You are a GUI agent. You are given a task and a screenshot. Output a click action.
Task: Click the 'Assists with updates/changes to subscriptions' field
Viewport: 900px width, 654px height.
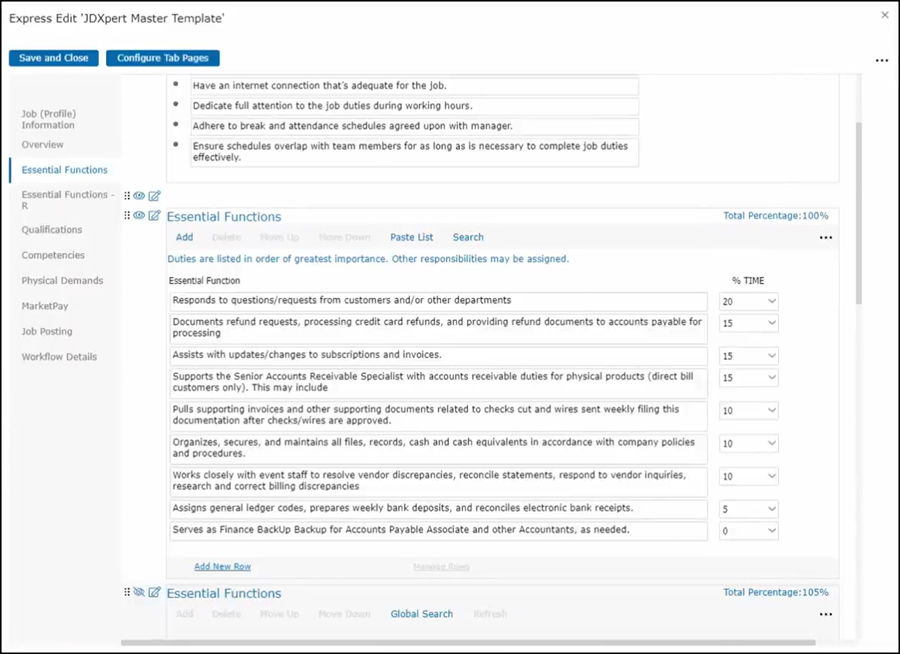[x=438, y=356]
